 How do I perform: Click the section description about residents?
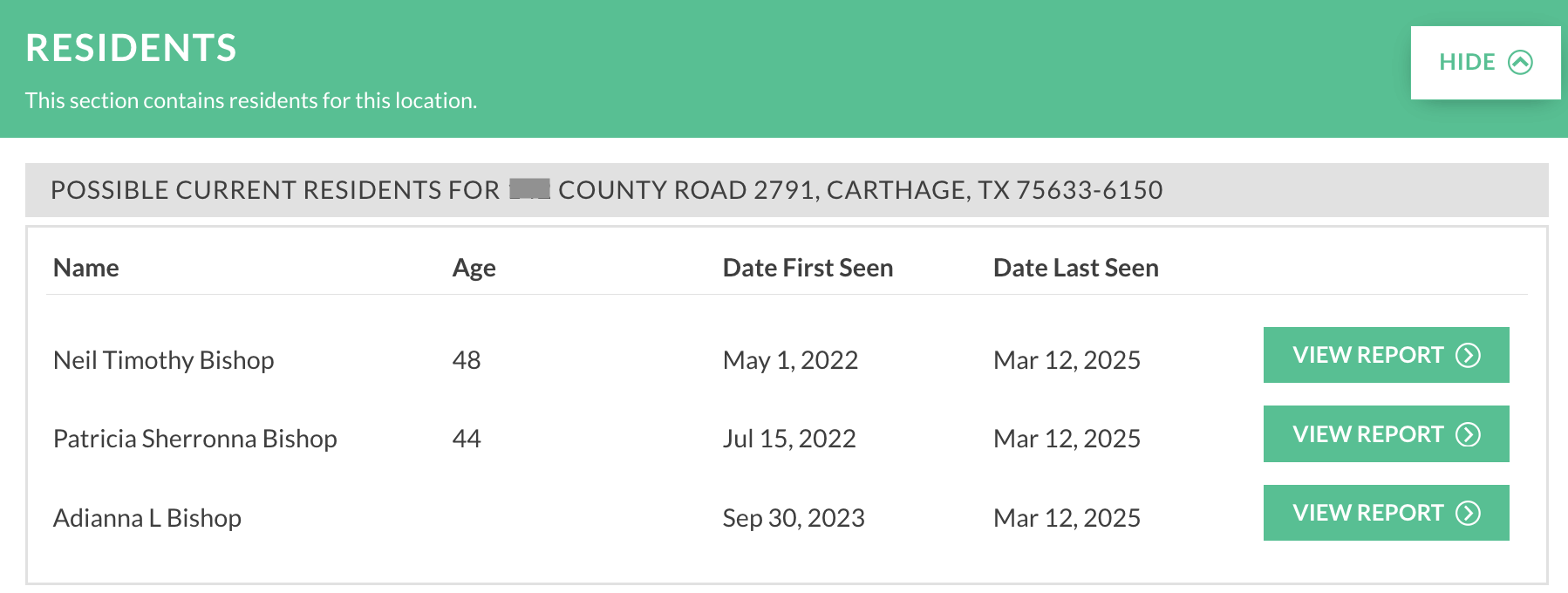[x=251, y=100]
